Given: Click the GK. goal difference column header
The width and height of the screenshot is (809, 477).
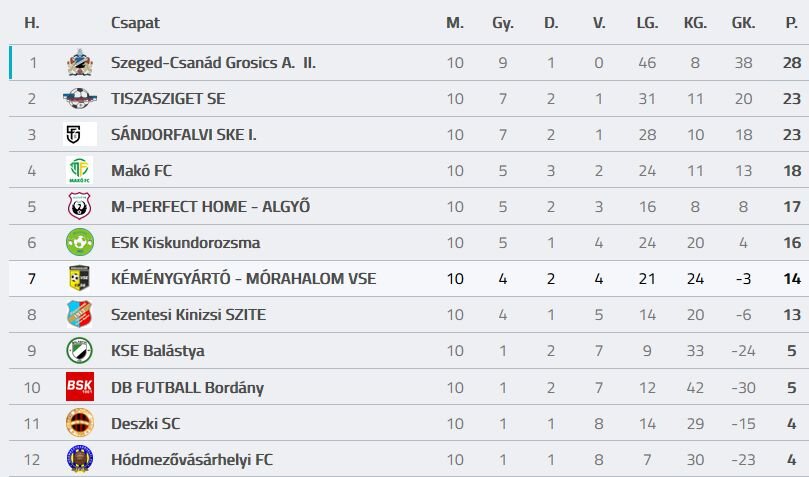Looking at the screenshot, I should (743, 23).
